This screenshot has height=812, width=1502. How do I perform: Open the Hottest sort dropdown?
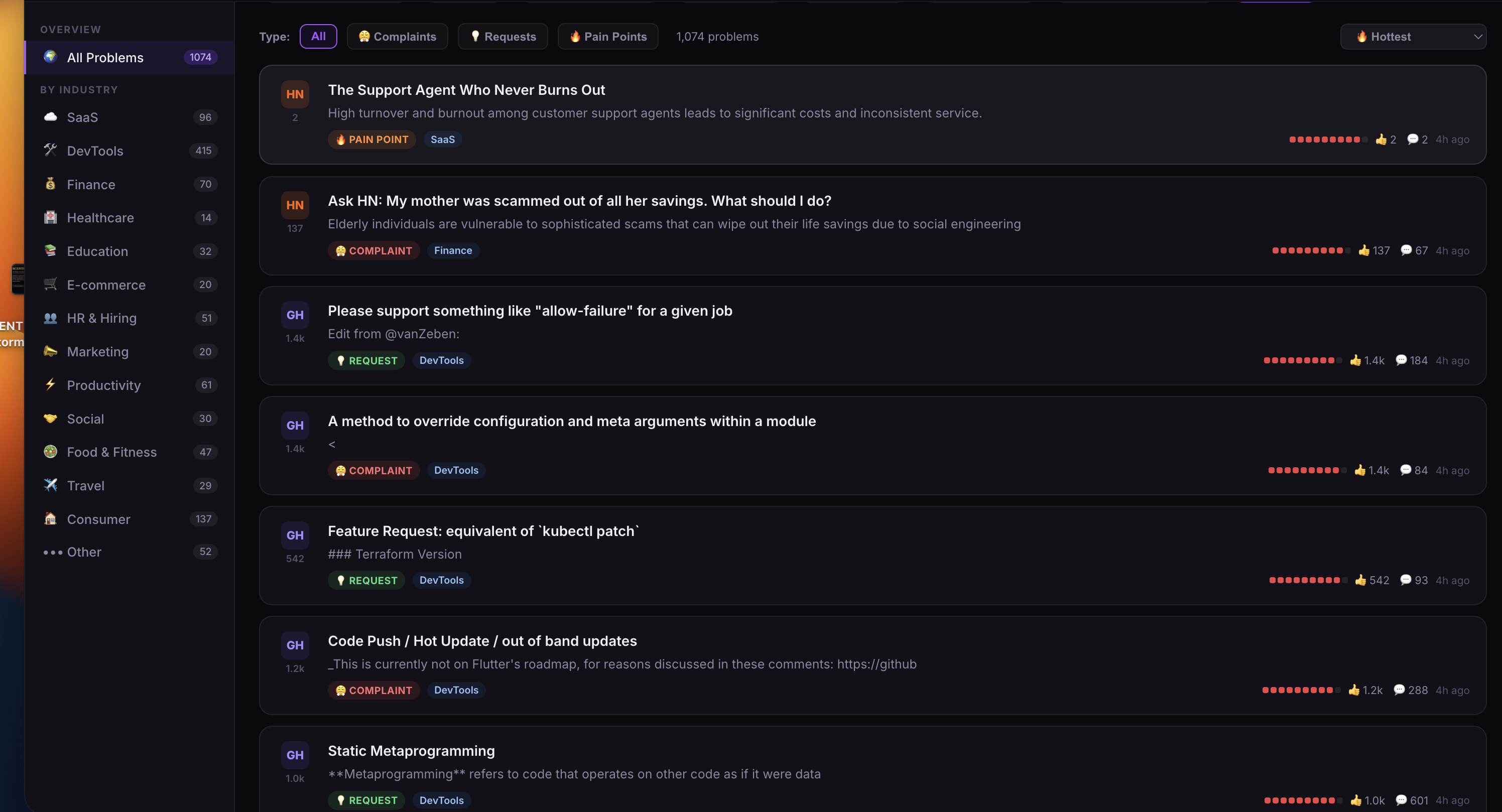point(1413,36)
